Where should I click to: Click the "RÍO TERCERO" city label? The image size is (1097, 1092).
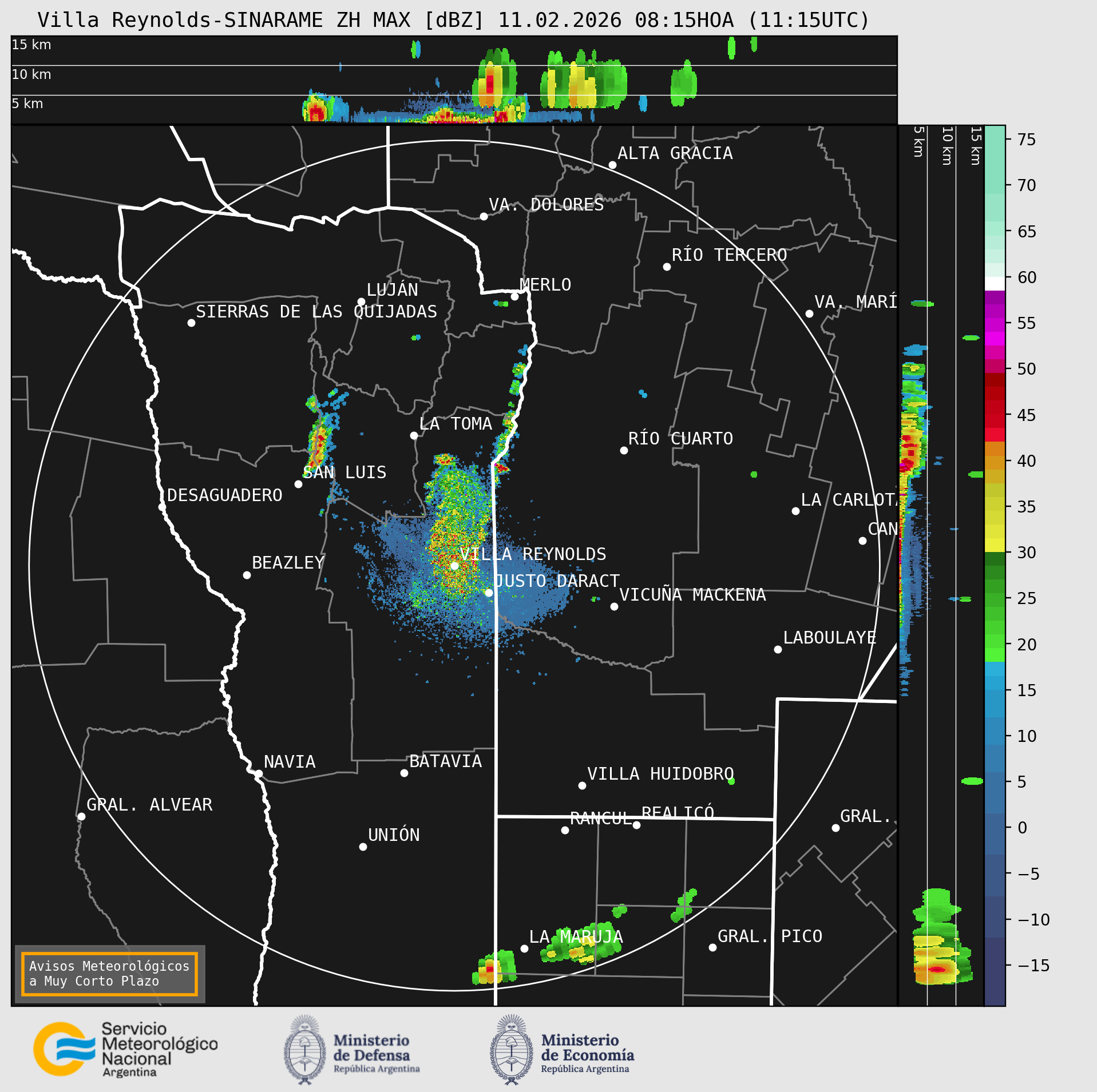pos(730,255)
